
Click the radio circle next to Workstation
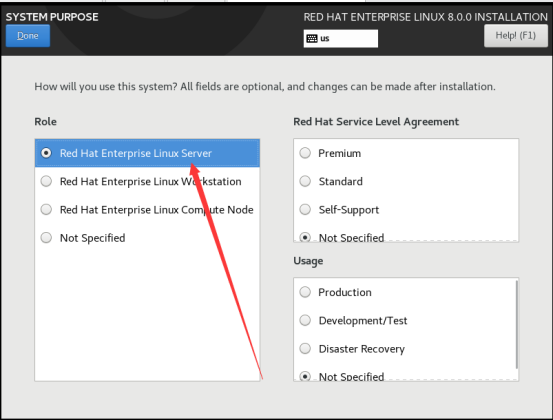point(46,181)
